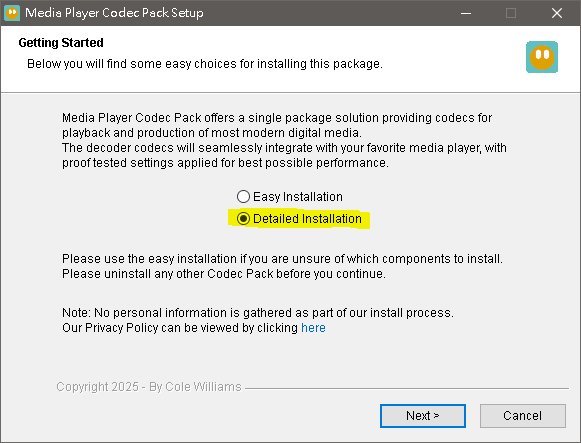
Task: Click the 'Copyright 2025 - By Cole Williams' text
Action: pyautogui.click(x=149, y=387)
